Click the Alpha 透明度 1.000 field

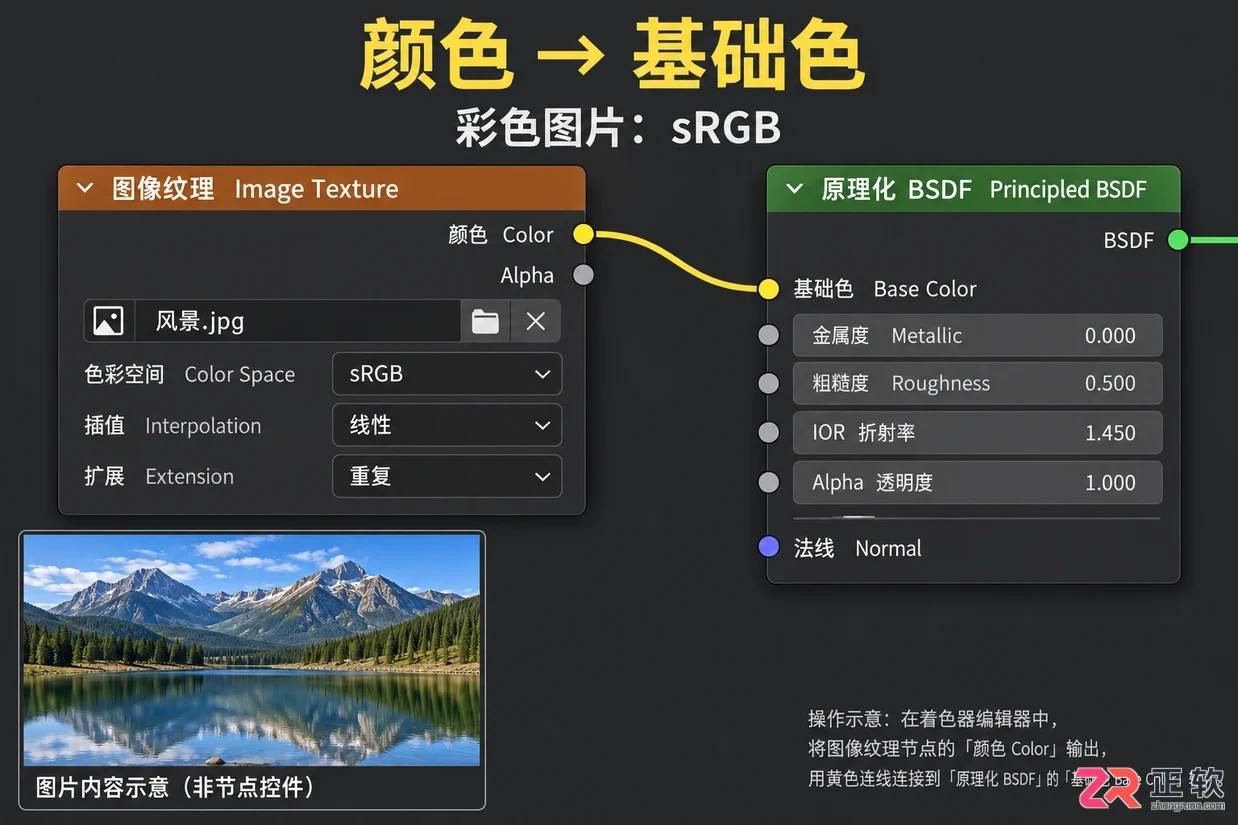point(978,482)
